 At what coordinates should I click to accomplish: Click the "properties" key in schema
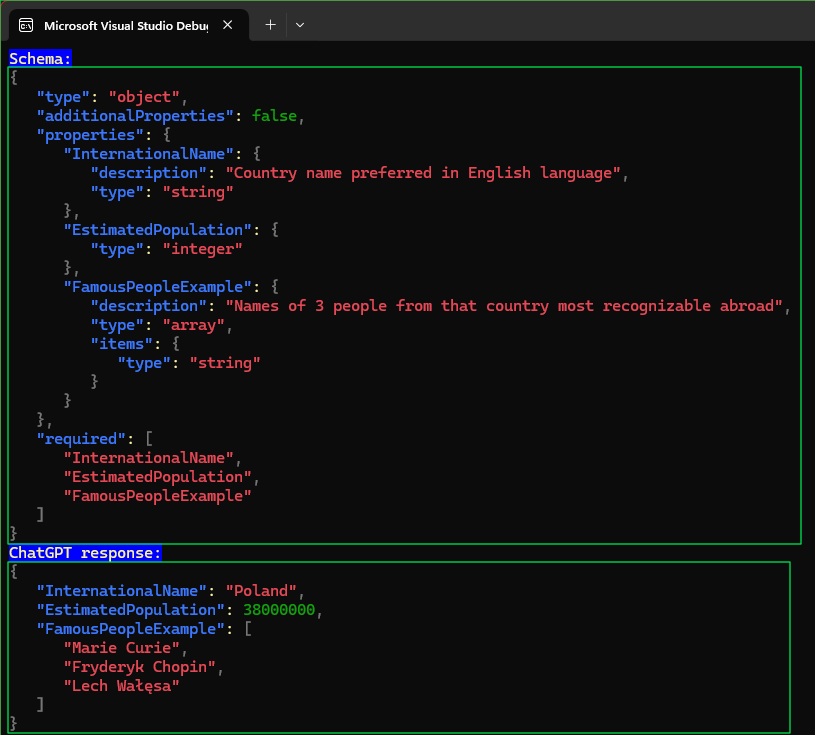point(90,135)
